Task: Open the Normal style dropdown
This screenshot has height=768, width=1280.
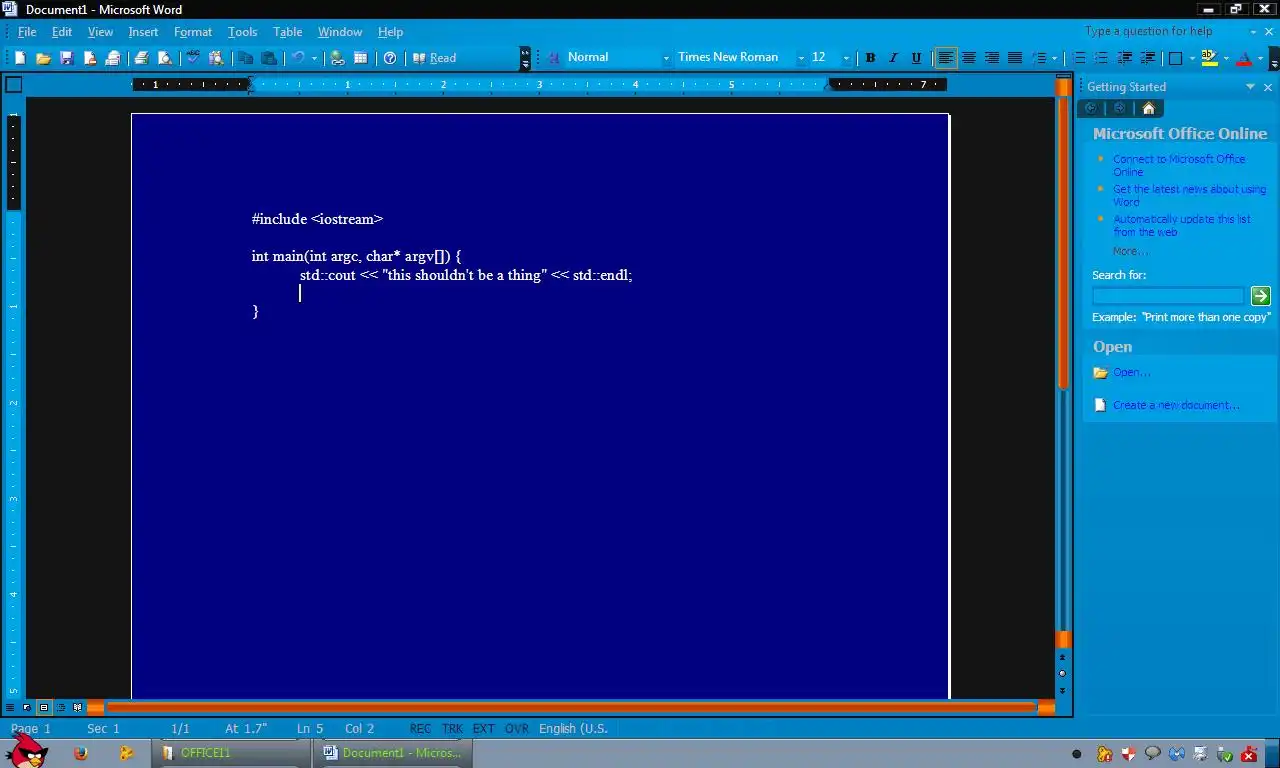Action: pyautogui.click(x=666, y=58)
